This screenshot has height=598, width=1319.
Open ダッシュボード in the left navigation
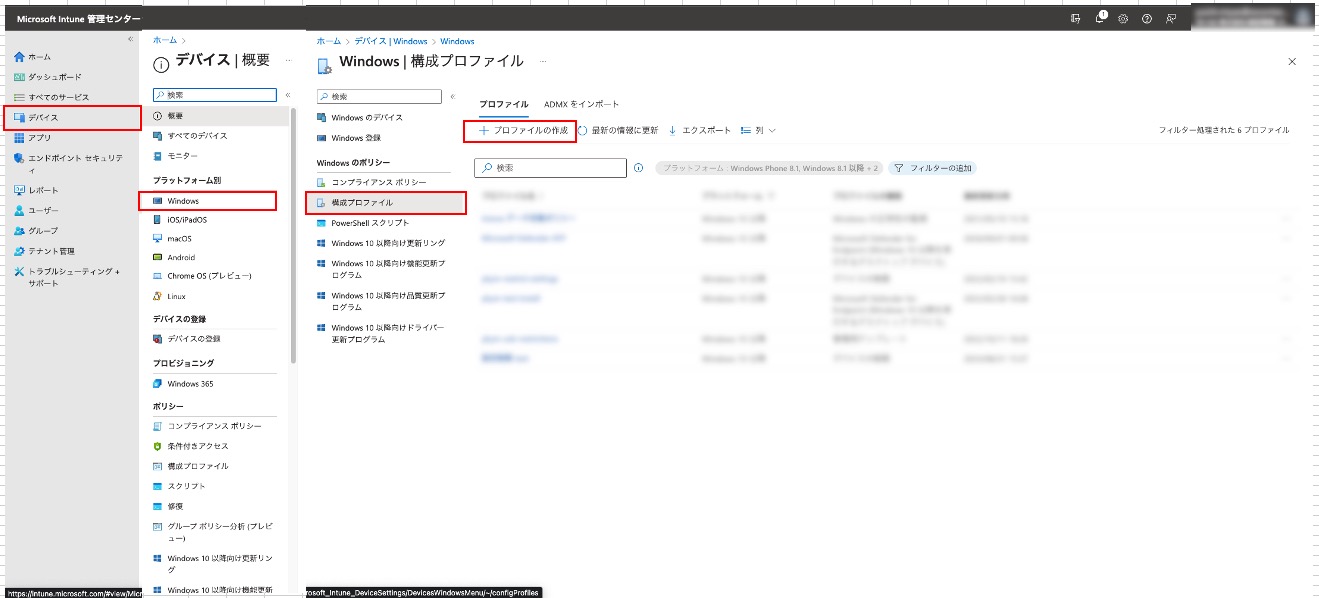(x=48, y=77)
